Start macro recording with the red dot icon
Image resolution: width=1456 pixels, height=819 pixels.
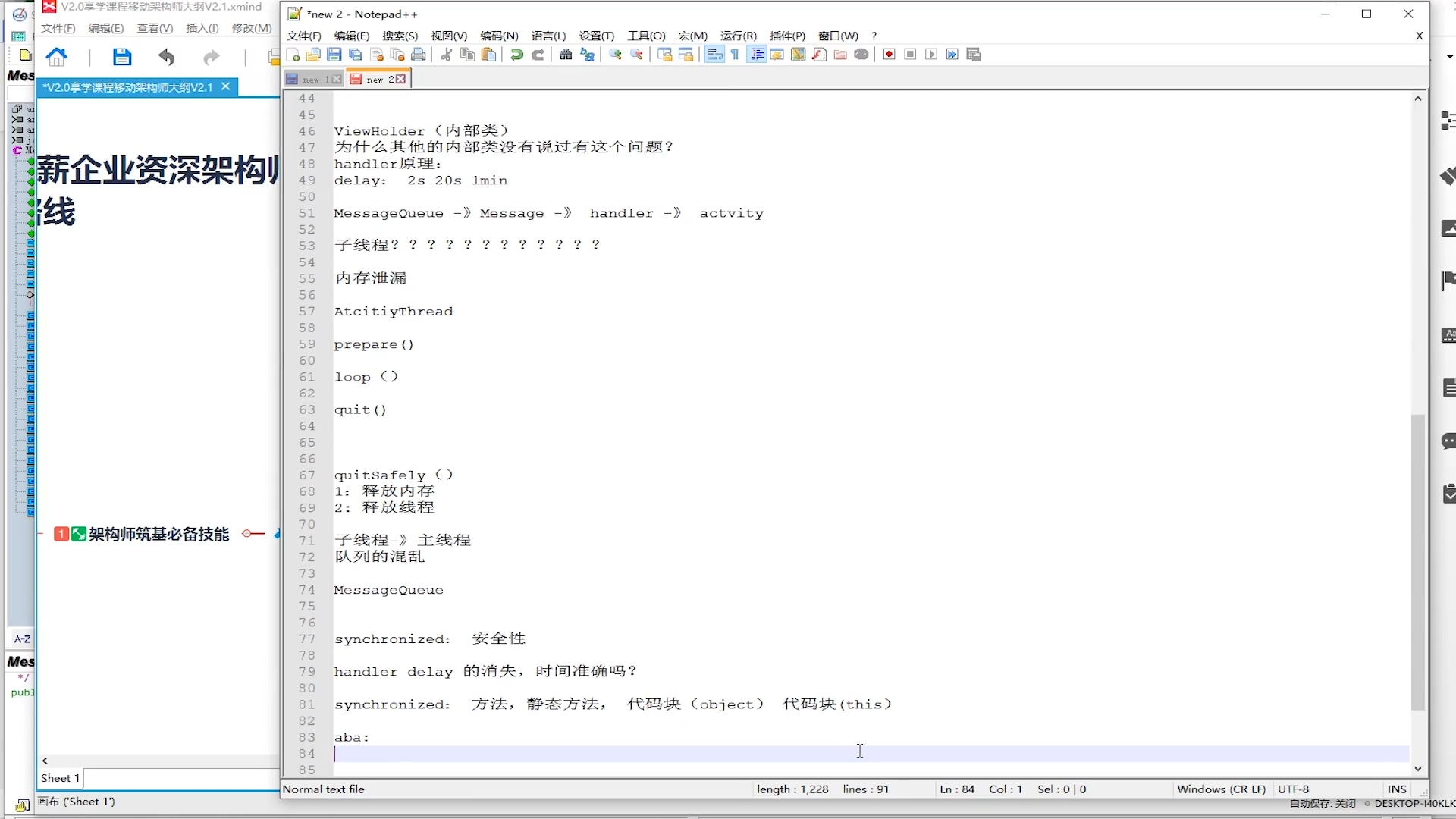(x=889, y=55)
